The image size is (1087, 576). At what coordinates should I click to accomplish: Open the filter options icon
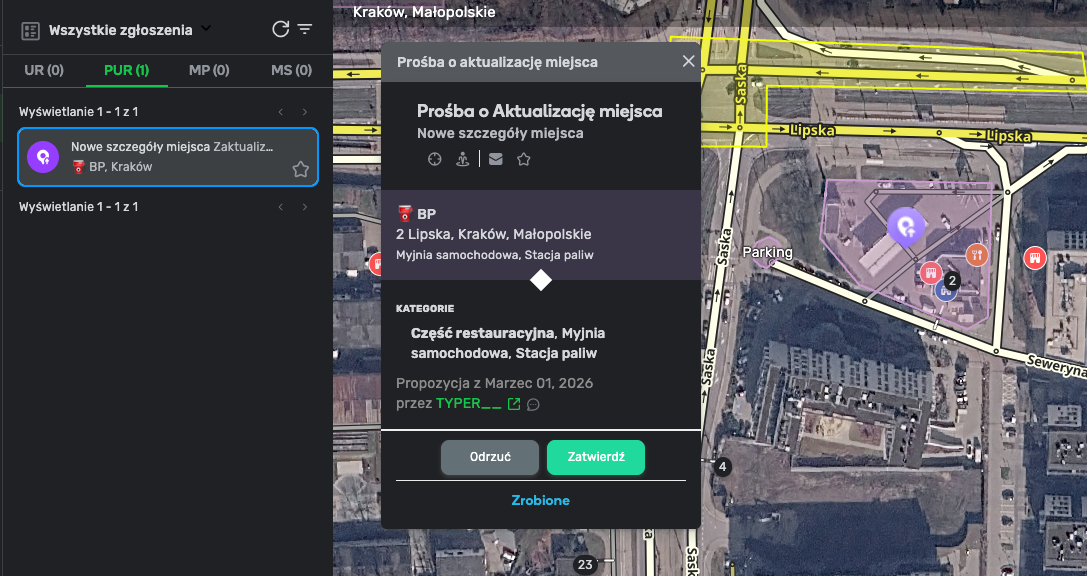coord(305,29)
